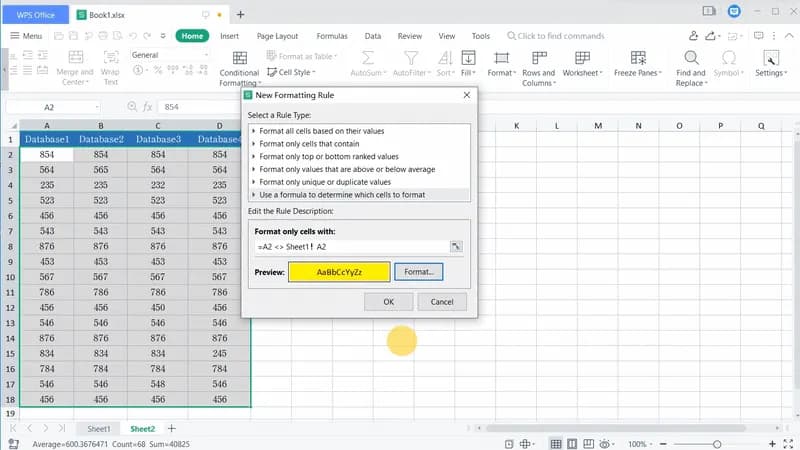The width and height of the screenshot is (800, 450).
Task: Select 'Use a formula to determine' rule
Action: 359,195
